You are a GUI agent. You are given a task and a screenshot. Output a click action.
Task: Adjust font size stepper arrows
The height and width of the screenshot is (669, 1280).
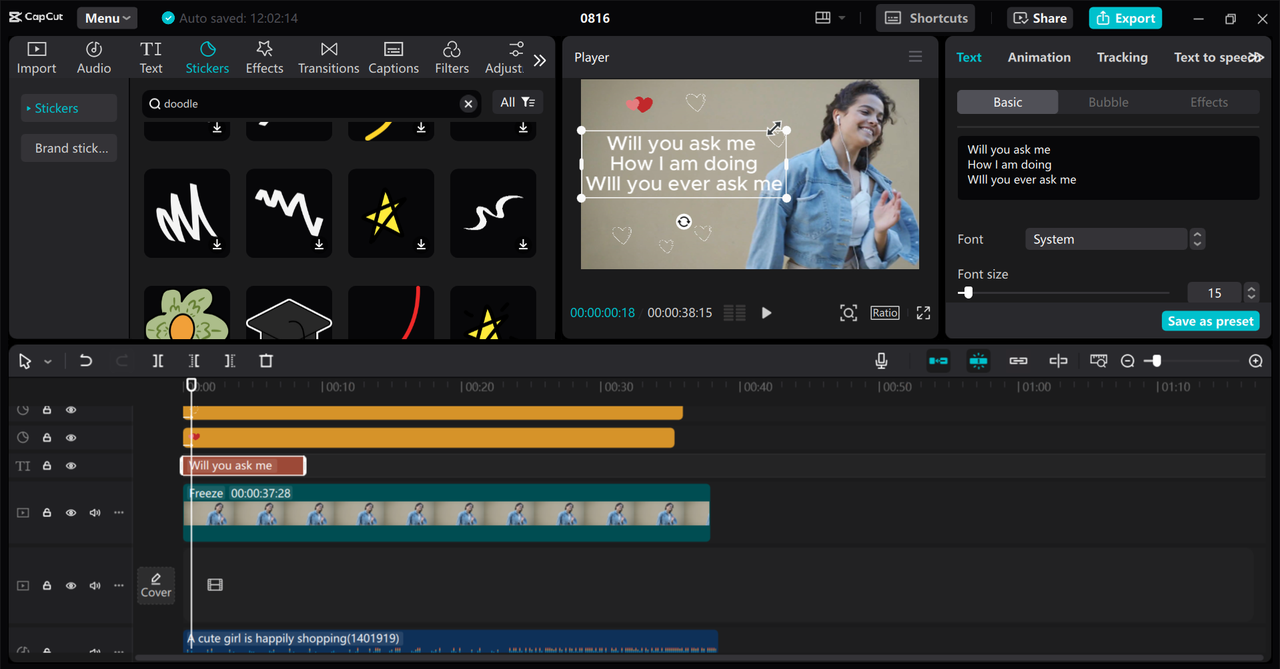(x=1251, y=293)
